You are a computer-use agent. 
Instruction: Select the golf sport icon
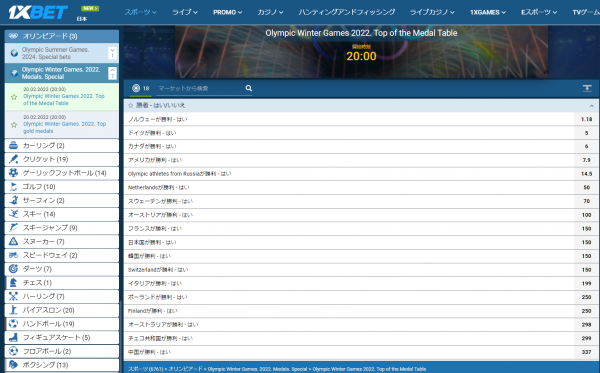tap(13, 187)
